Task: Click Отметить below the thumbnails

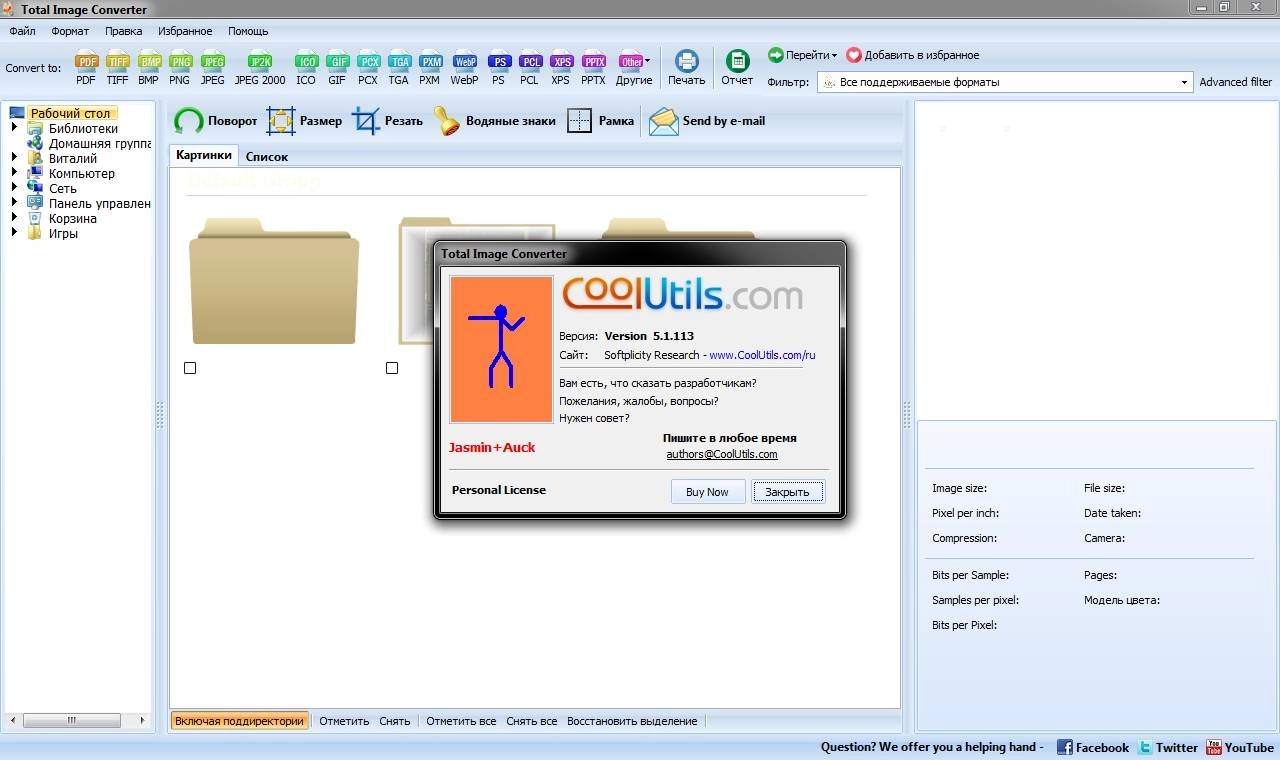Action: tap(344, 721)
